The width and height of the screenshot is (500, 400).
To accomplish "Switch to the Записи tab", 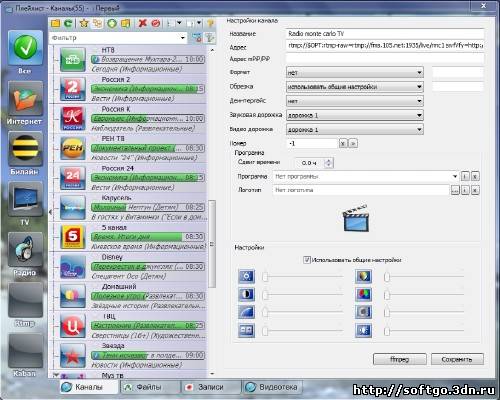I will coord(210,387).
